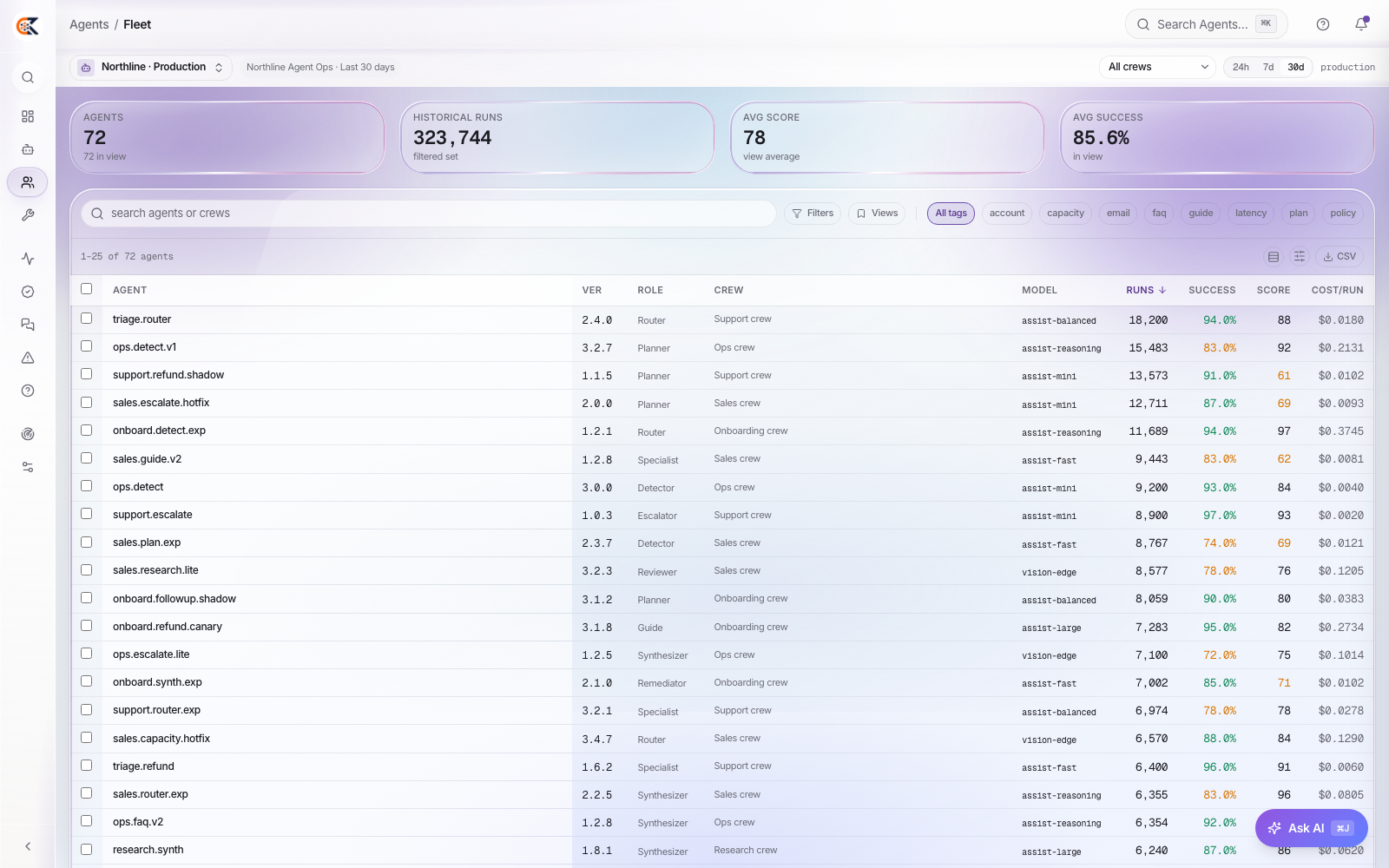This screenshot has height=868, width=1389.
Task: Click the Avg Success stat card
Action: pyautogui.click(x=1216, y=137)
